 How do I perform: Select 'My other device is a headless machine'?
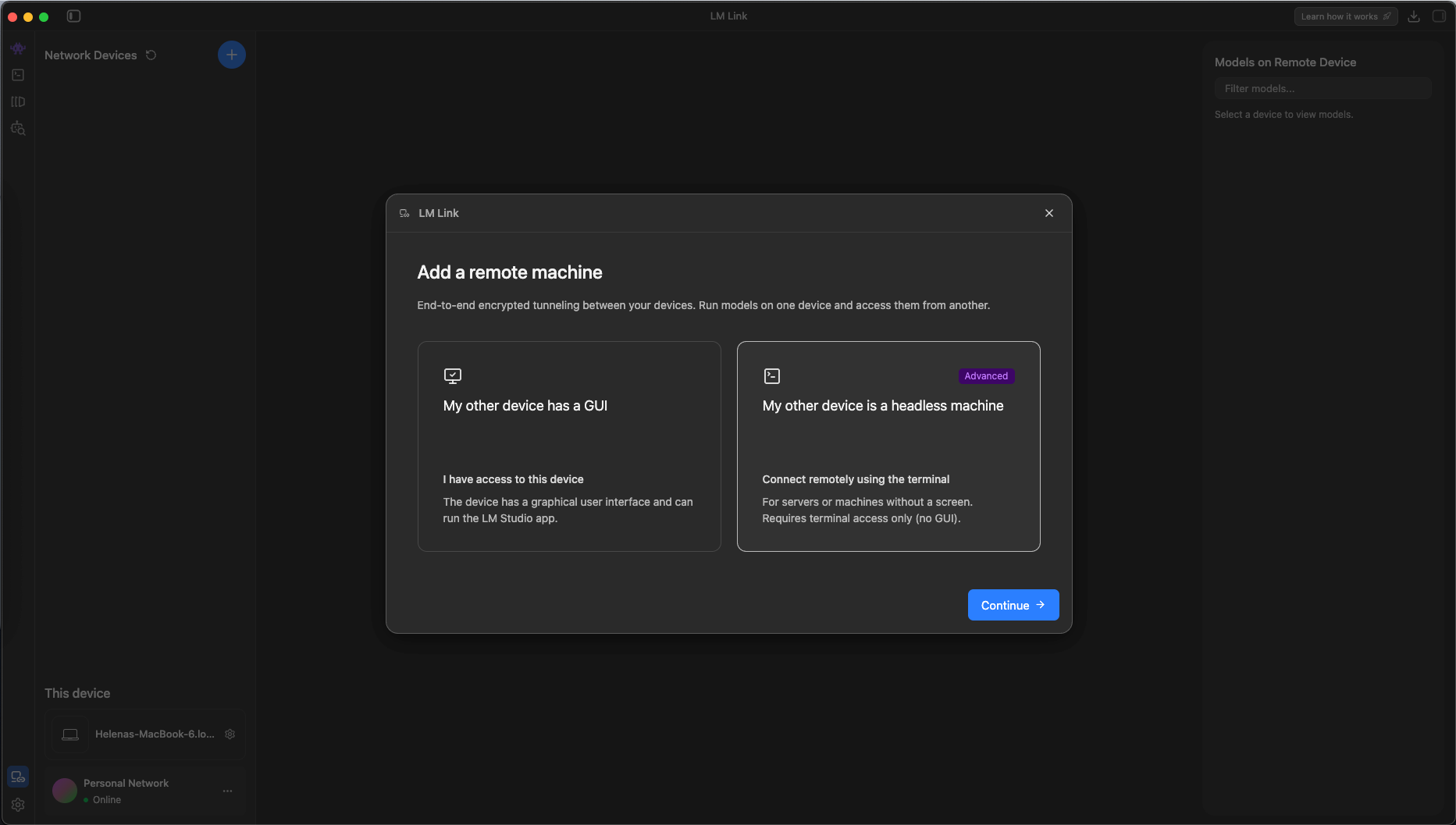click(x=888, y=446)
